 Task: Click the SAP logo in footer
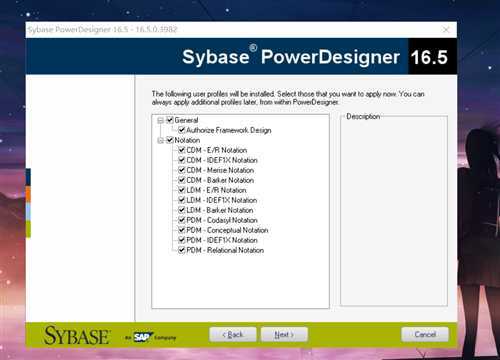(143, 337)
